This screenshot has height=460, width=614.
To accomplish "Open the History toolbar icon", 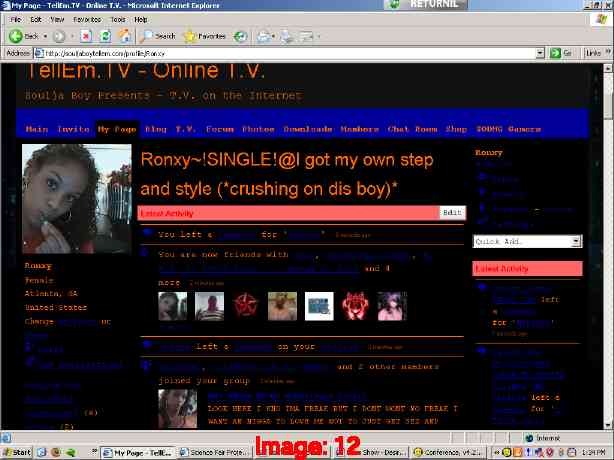I will [x=240, y=36].
